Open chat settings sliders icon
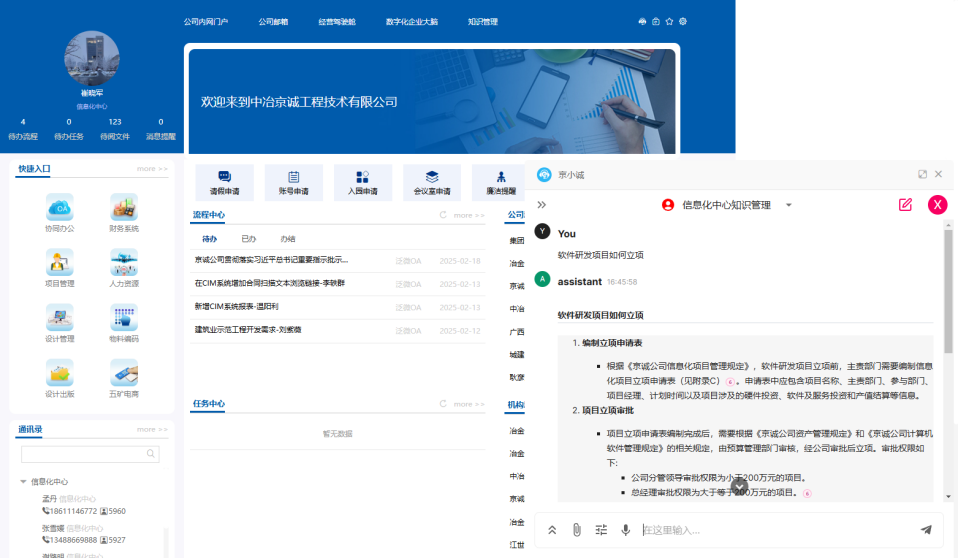 (601, 530)
